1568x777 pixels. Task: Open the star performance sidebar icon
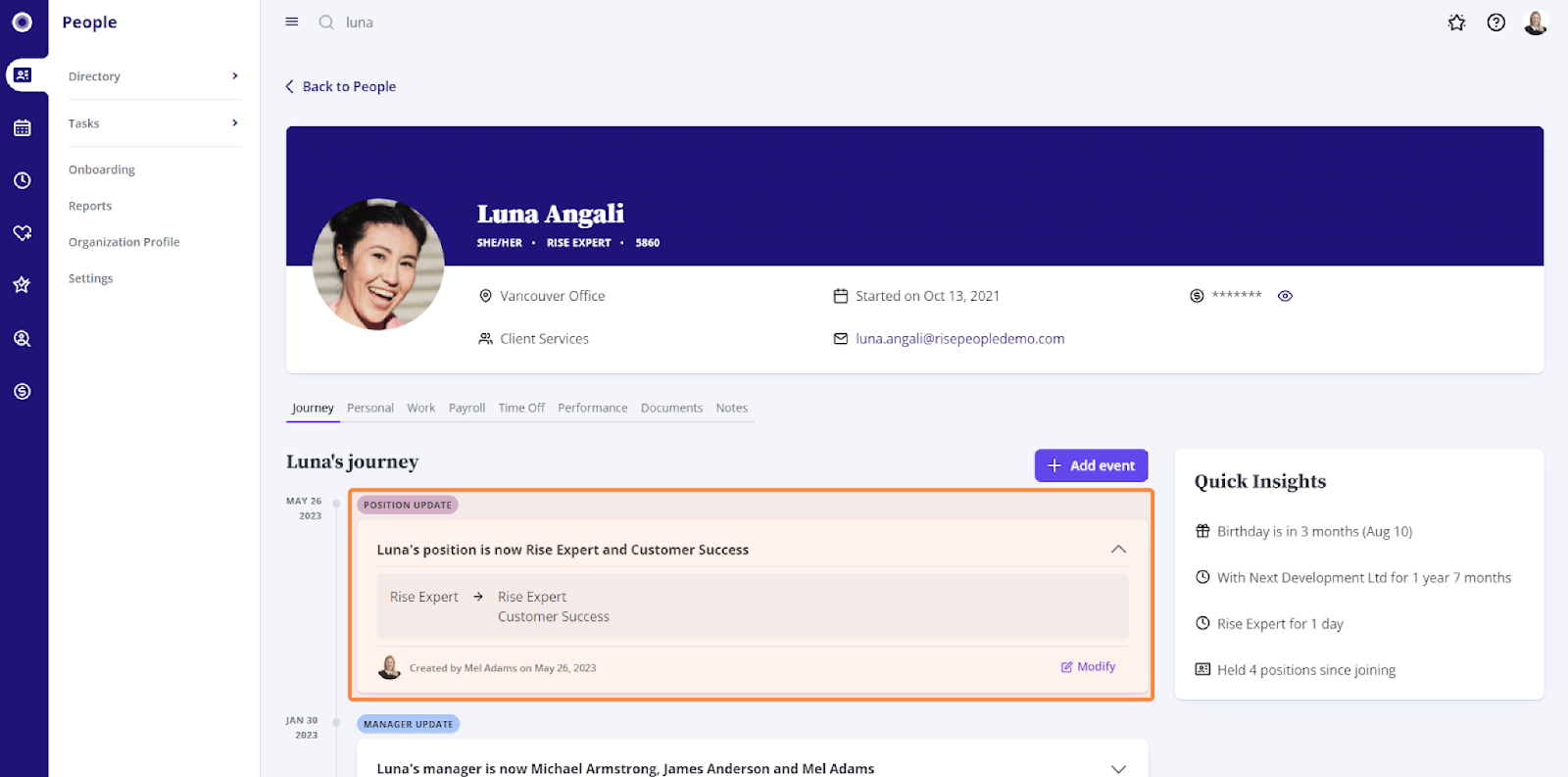[x=23, y=285]
